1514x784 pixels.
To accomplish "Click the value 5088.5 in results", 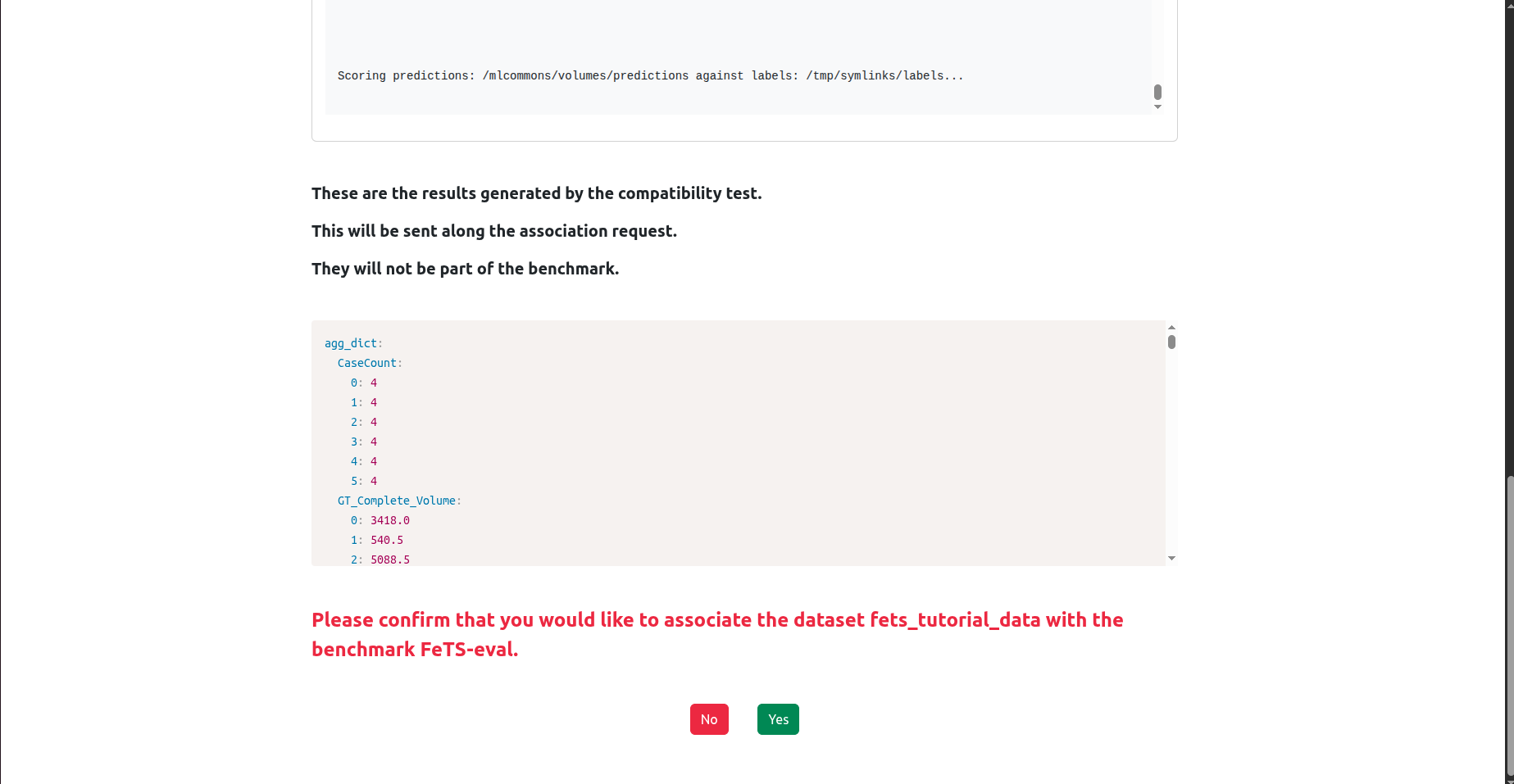I will [x=390, y=560].
